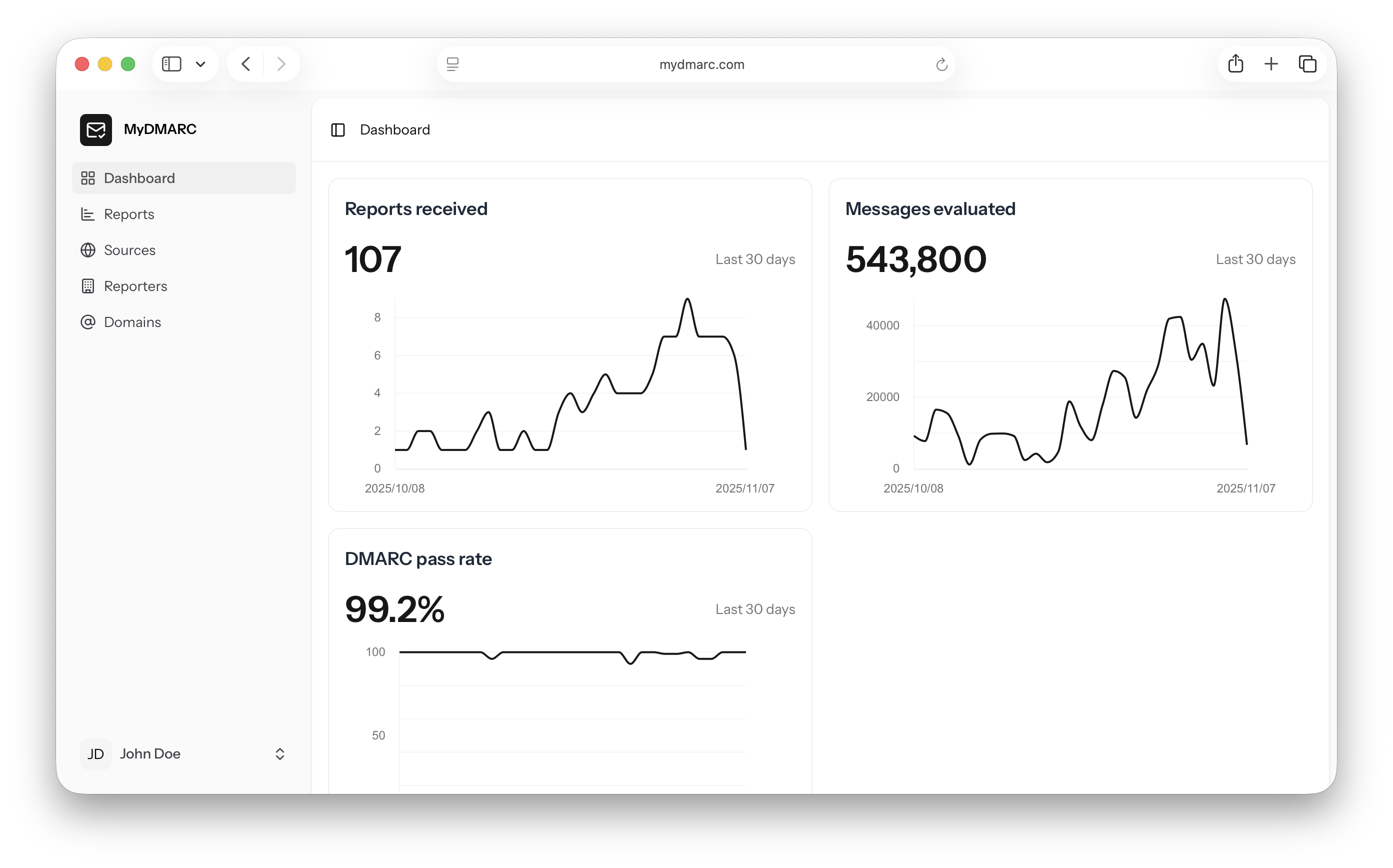Open a new tab with the plus icon
This screenshot has width=1393, height=868.
coord(1271,63)
